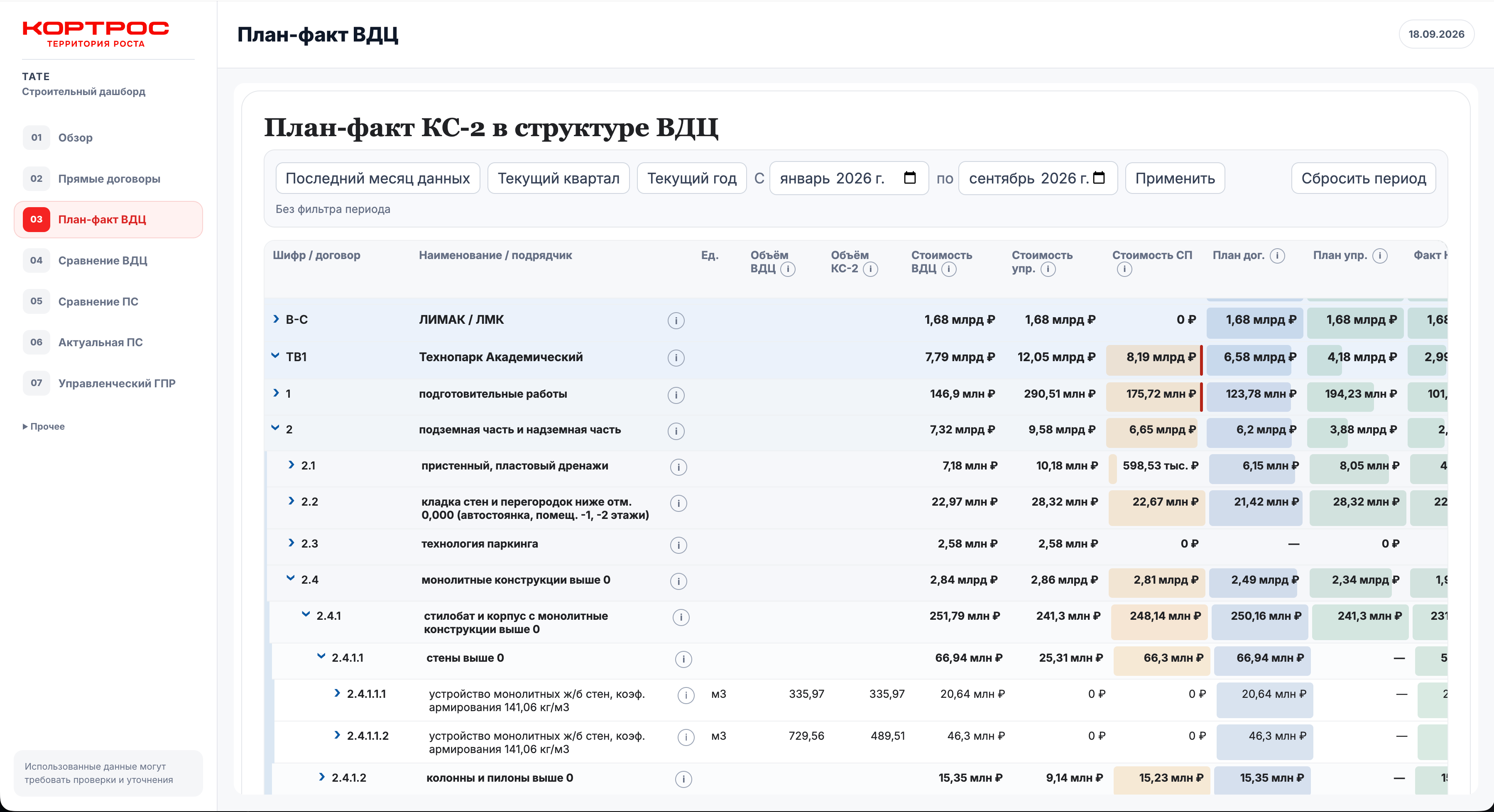Open calendar icon in январь 2026 field
Viewport: 1494px width, 812px height.
[909, 178]
